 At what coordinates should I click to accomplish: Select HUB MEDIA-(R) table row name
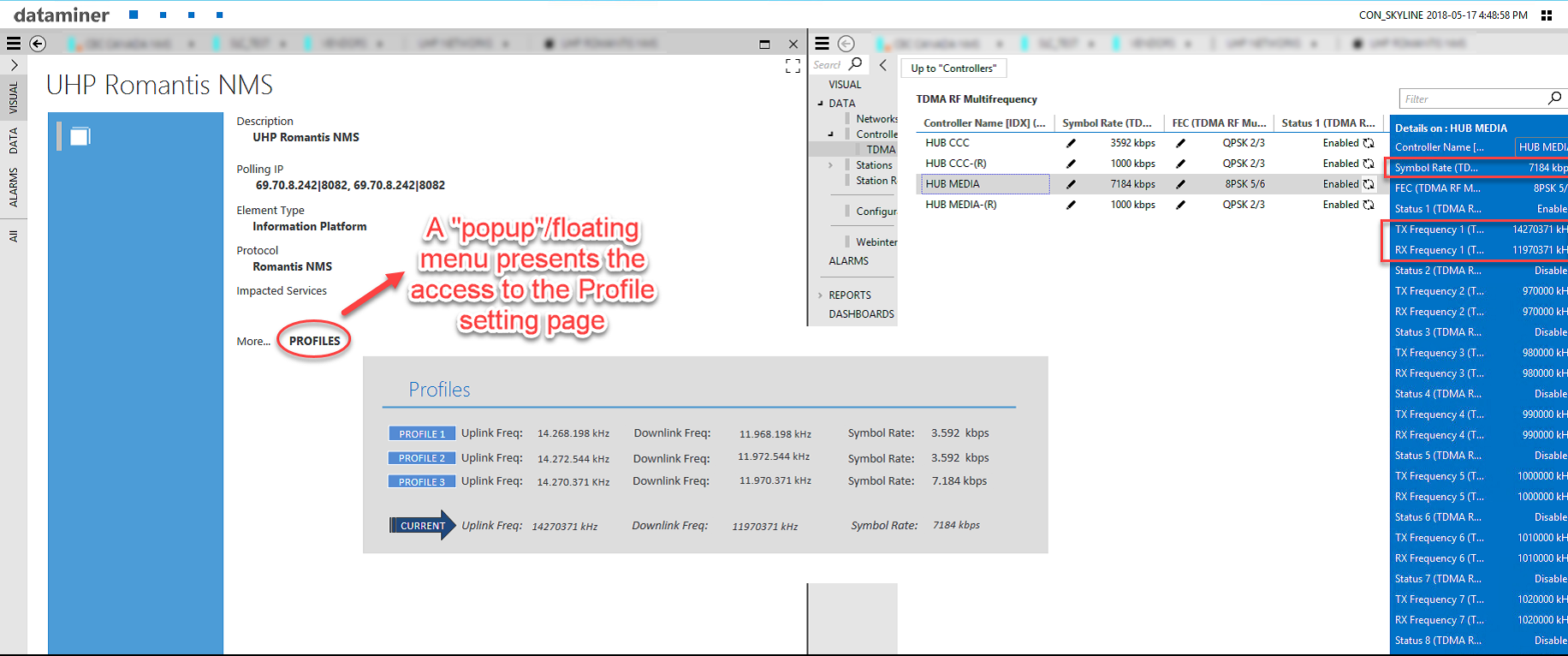click(960, 205)
